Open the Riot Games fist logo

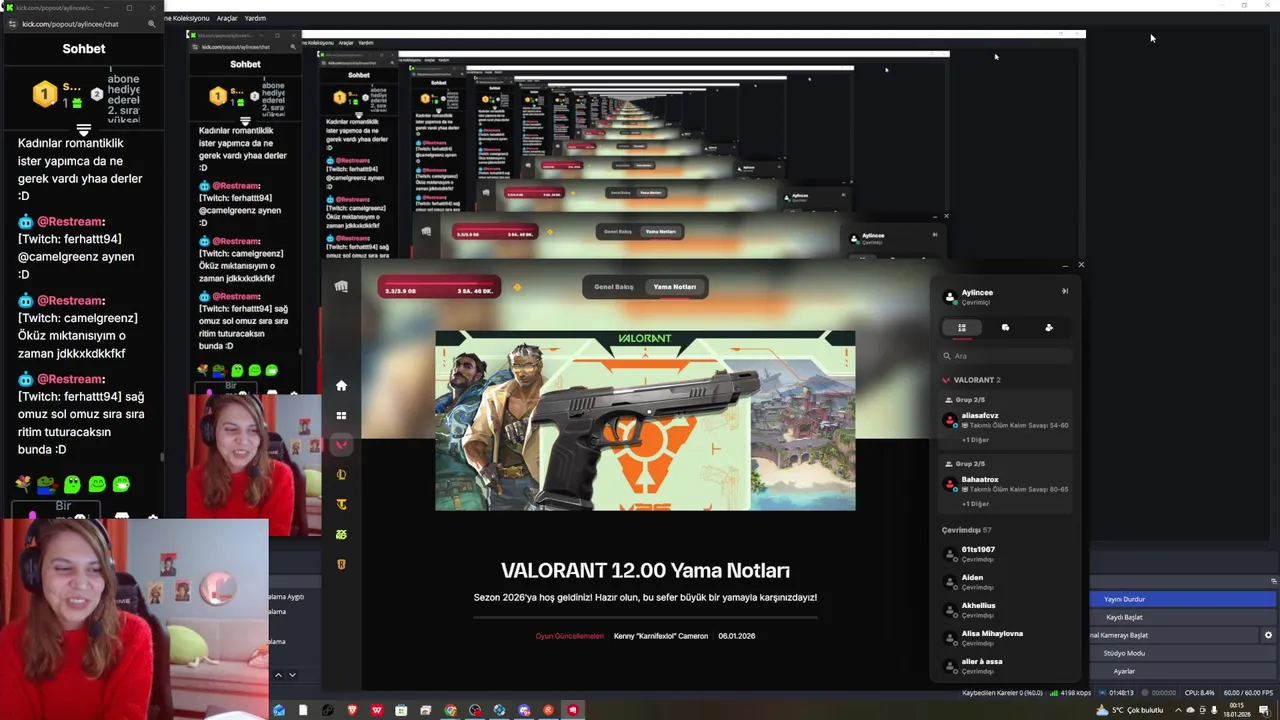click(341, 286)
